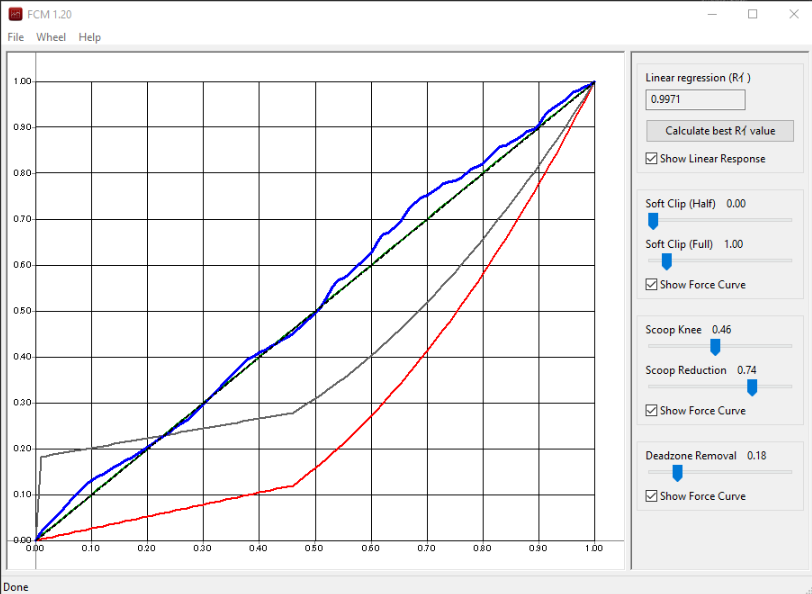Open the File menu
Screen dimensions: 812x594
15,37
